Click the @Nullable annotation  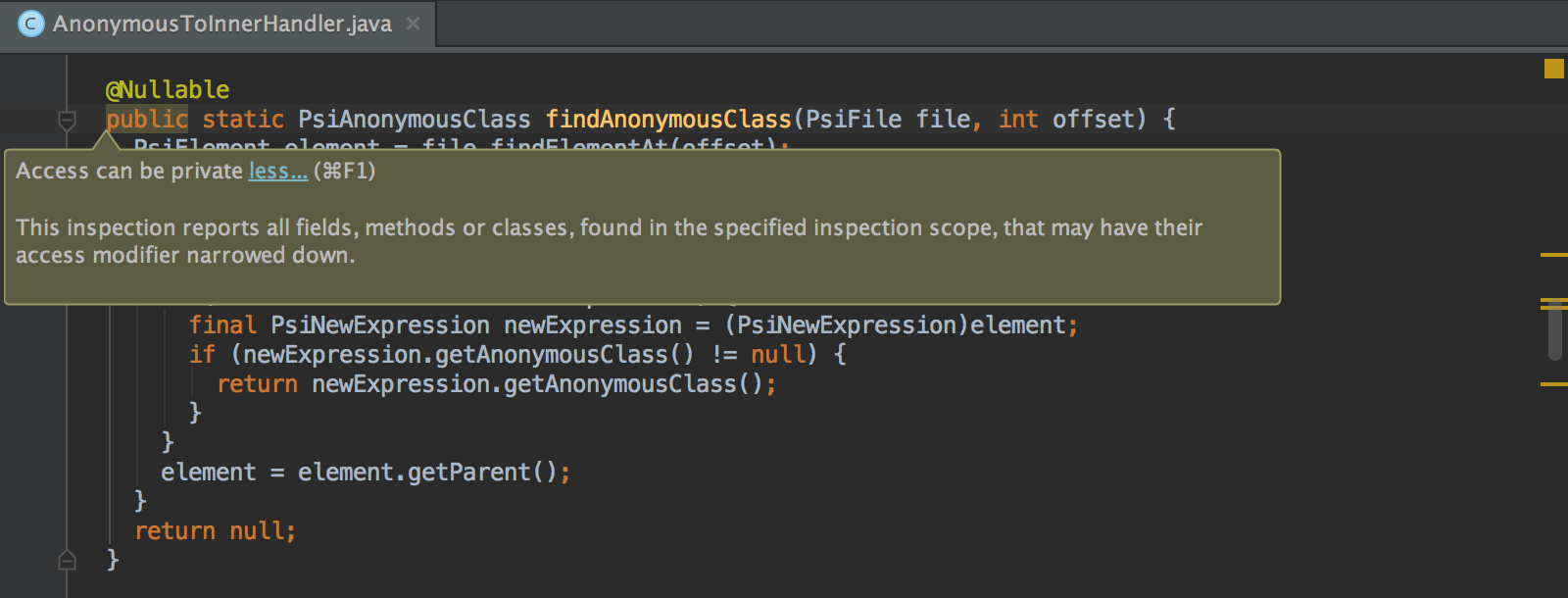(168, 90)
